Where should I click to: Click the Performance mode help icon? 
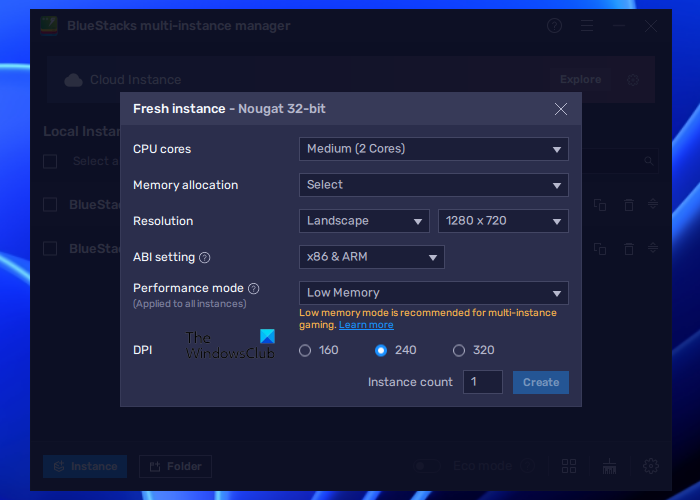click(254, 289)
